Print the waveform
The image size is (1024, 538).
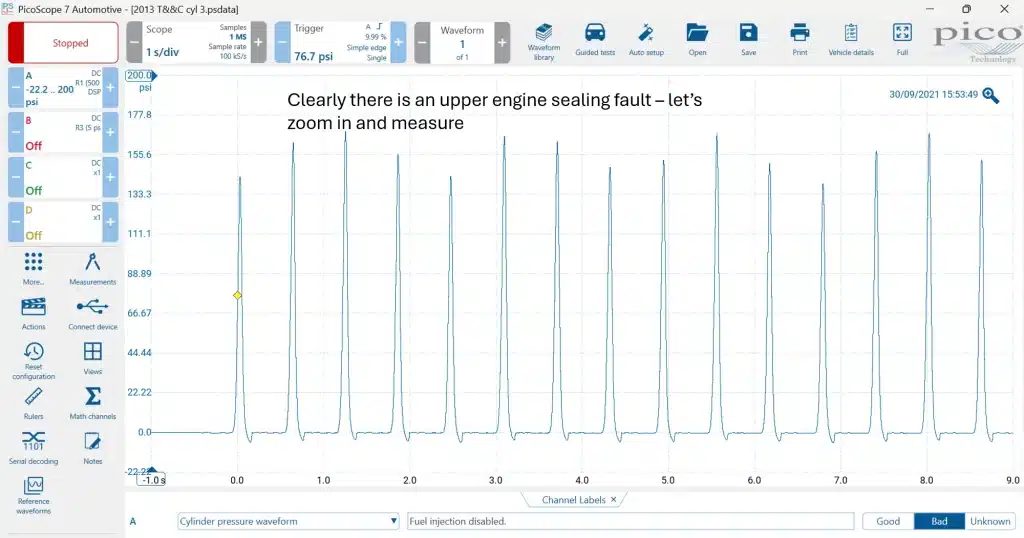[799, 40]
